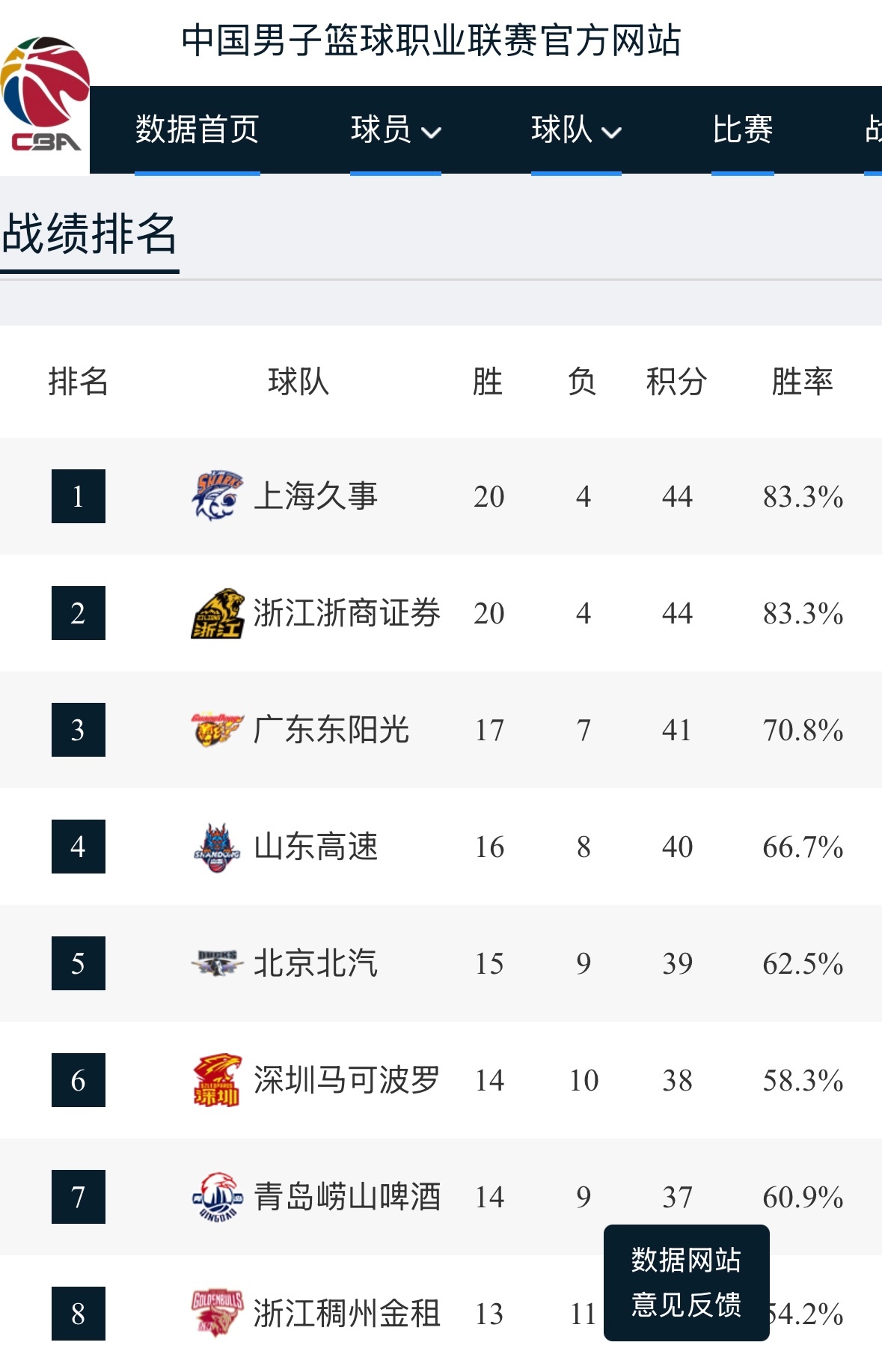Click the Beijing Ducks logo
The image size is (882, 1372).
pos(216,963)
